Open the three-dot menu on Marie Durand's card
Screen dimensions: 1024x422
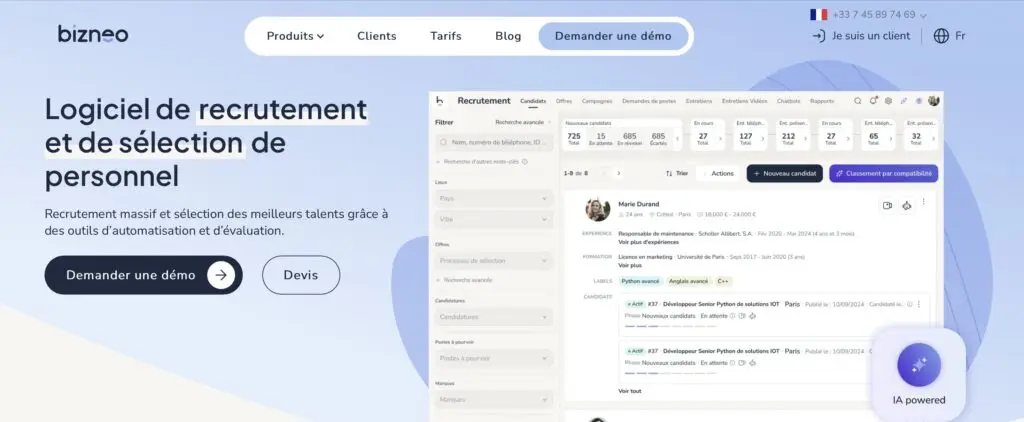923,202
